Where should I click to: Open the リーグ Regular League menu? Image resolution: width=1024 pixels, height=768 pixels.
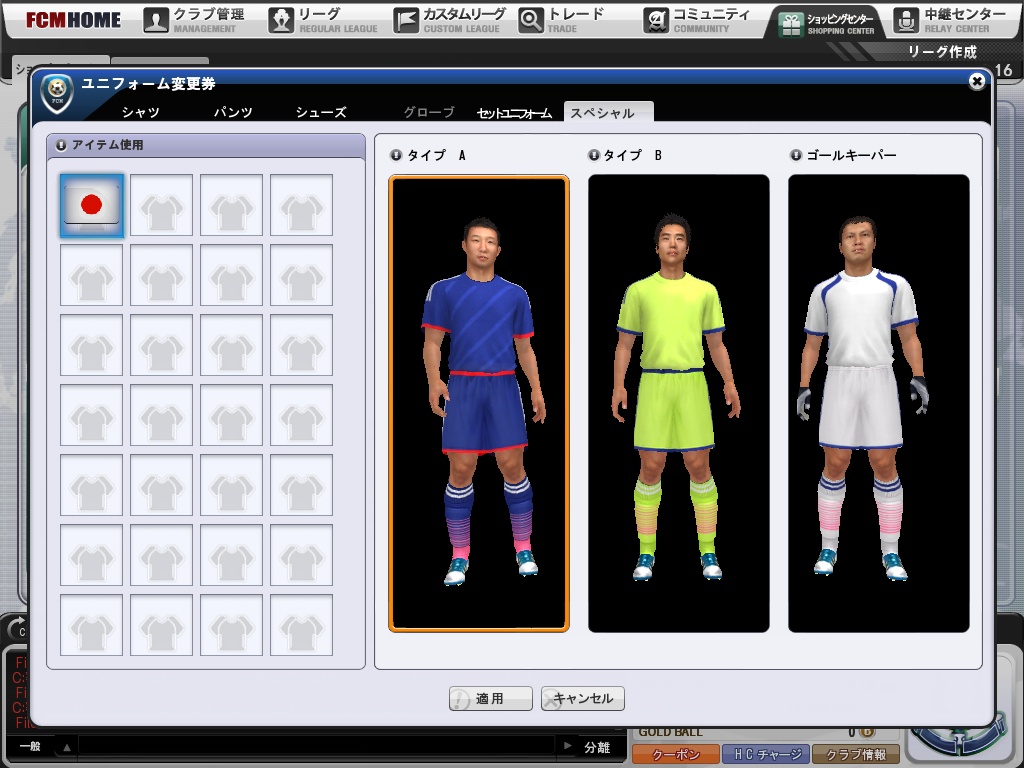point(323,20)
